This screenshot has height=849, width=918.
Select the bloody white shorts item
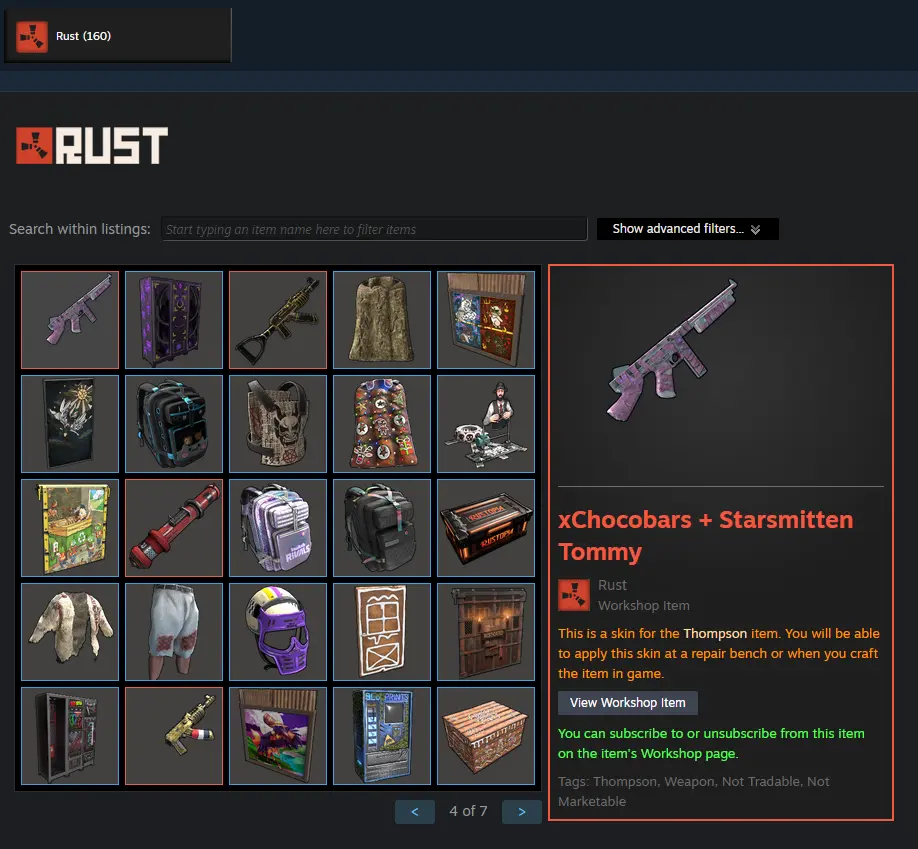[174, 632]
